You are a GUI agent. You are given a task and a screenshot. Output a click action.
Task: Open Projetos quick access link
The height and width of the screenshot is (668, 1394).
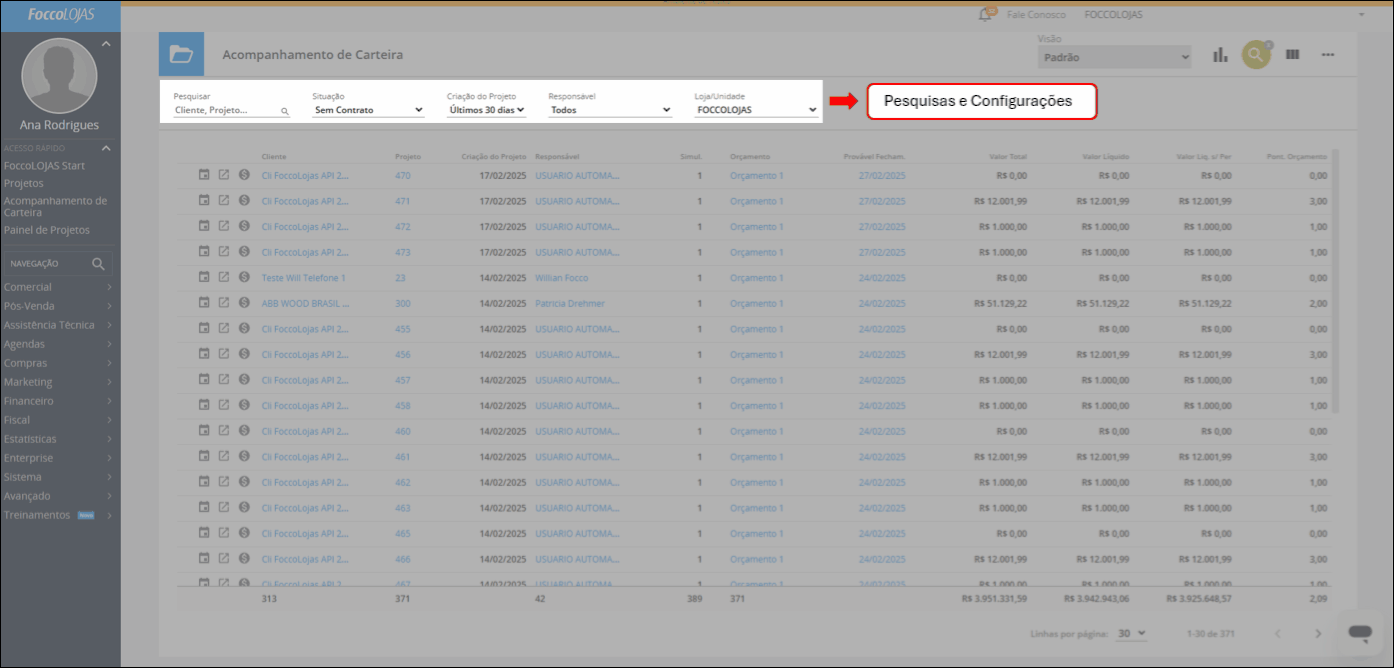click(24, 184)
